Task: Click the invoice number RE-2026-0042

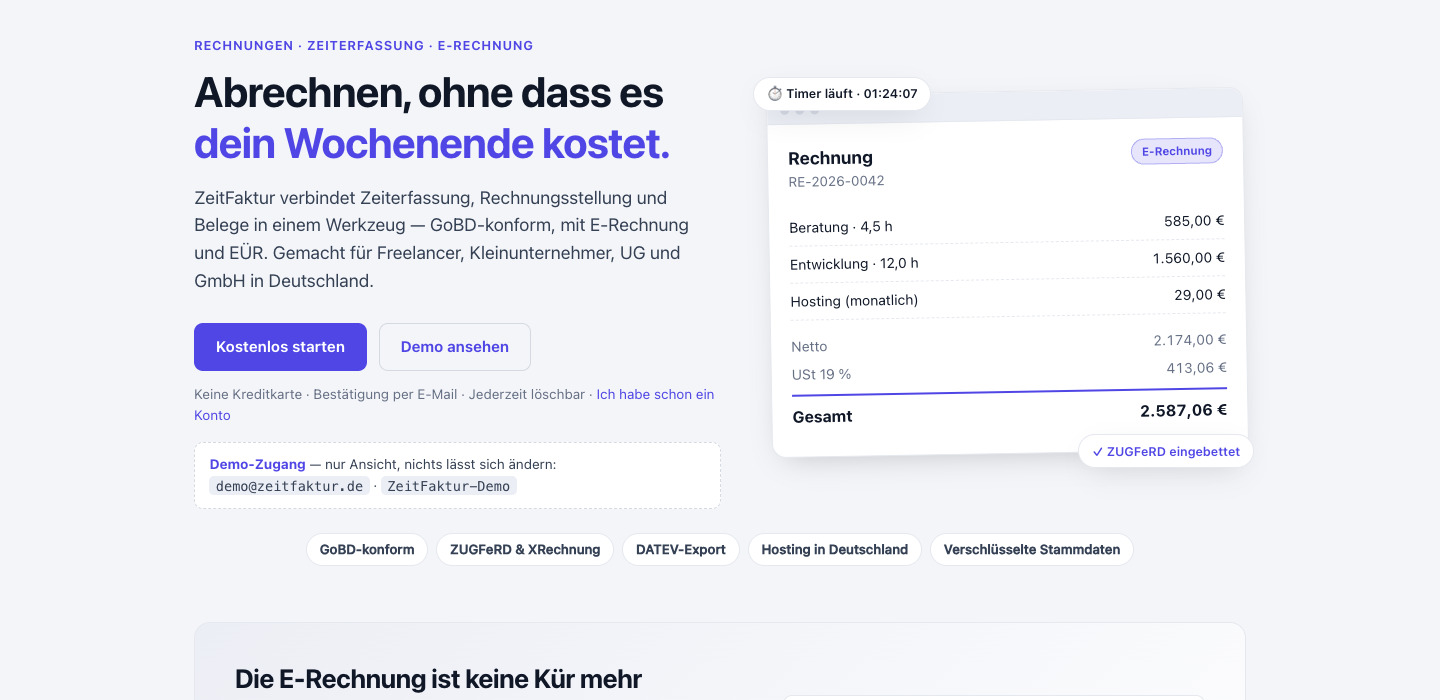Action: 836,181
